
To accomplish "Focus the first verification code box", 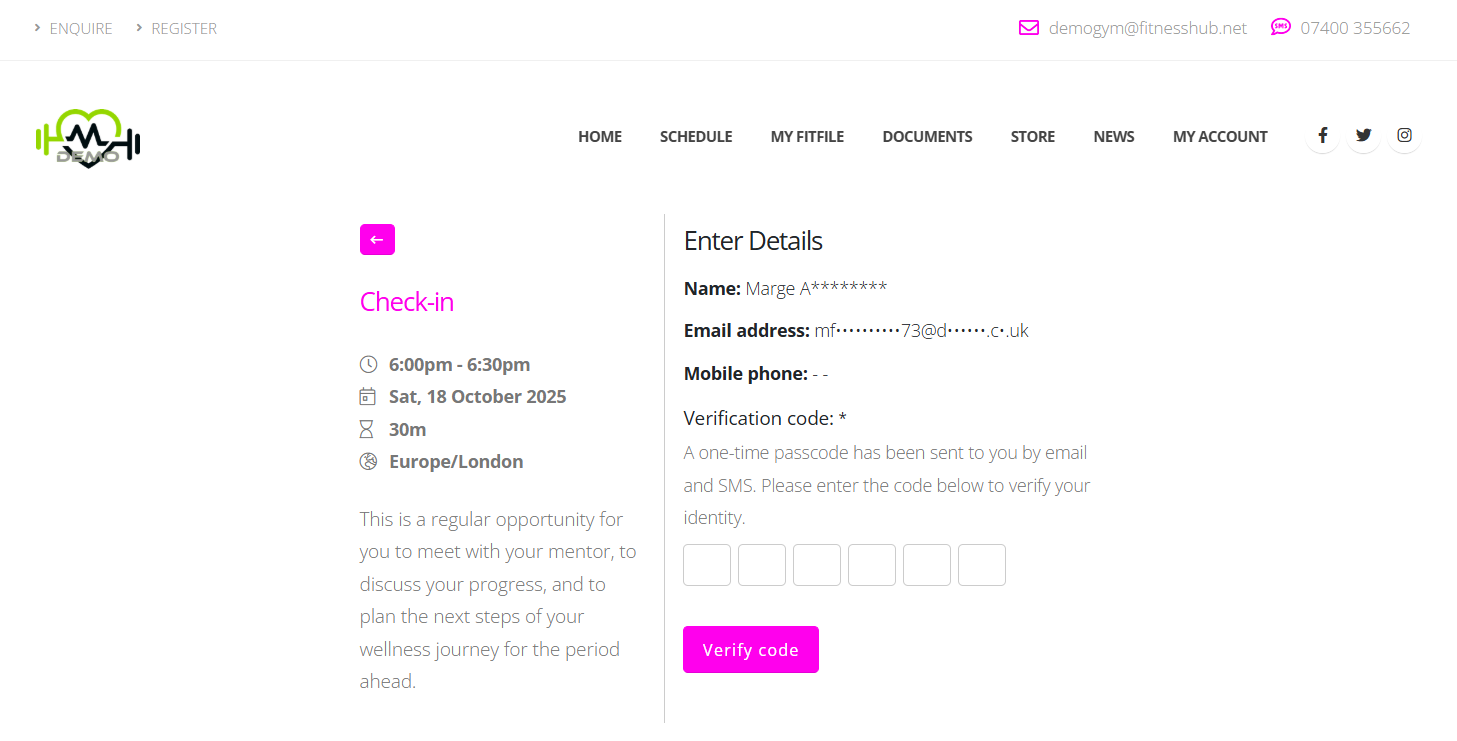I will pos(707,565).
